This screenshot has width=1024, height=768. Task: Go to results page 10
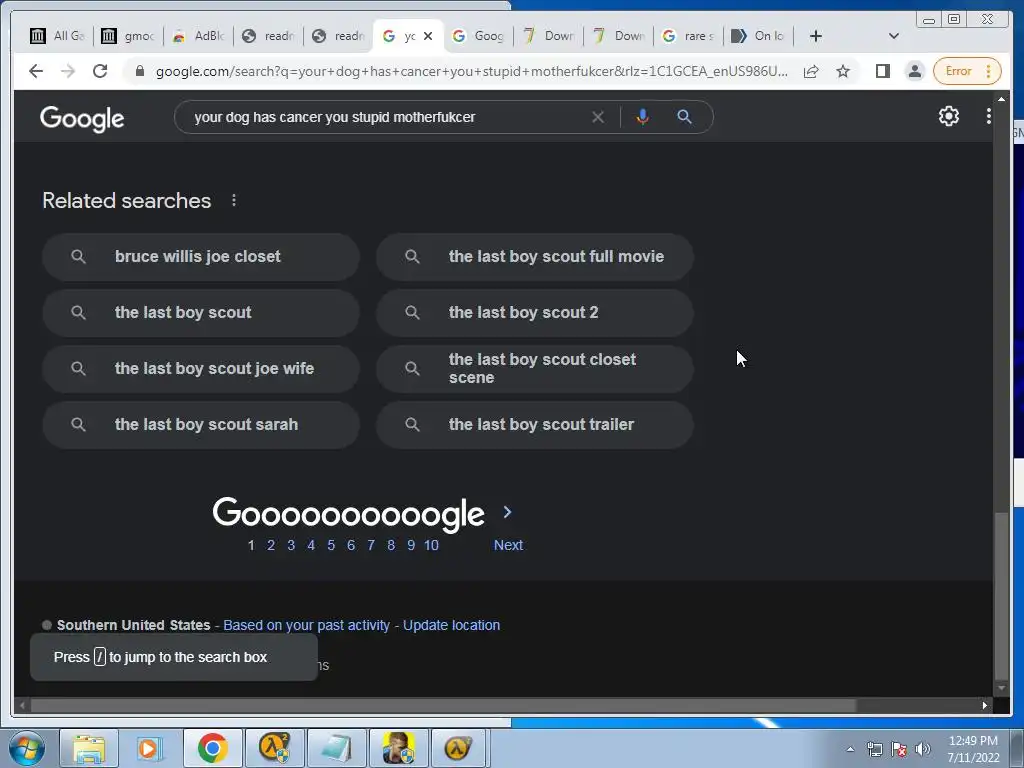(431, 545)
